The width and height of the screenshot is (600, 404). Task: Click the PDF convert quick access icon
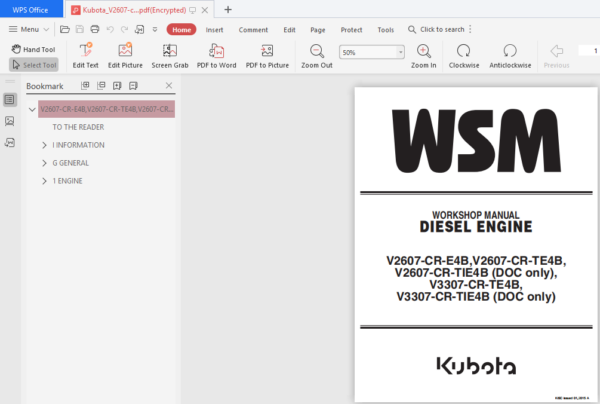139,29
